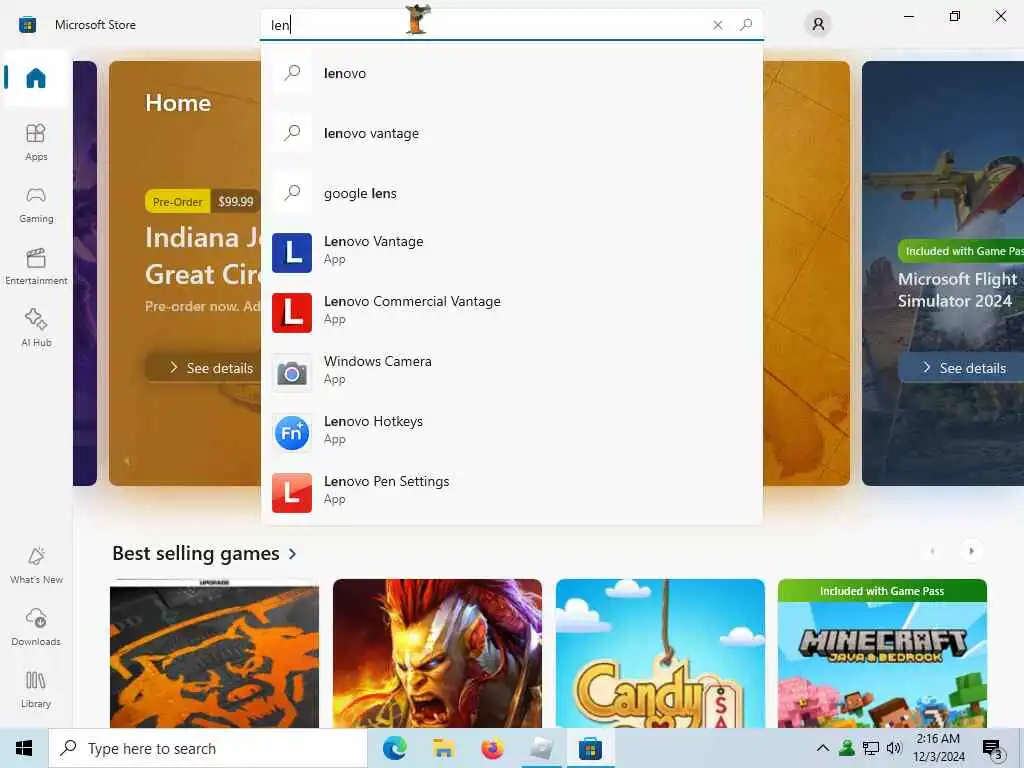Launch Microsoft Edge from taskbar
Viewport: 1024px width, 768px height.
tap(394, 748)
